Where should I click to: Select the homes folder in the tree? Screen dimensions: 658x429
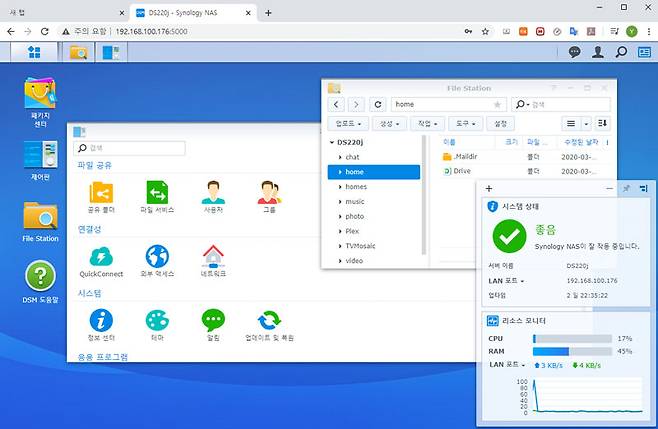(356, 187)
